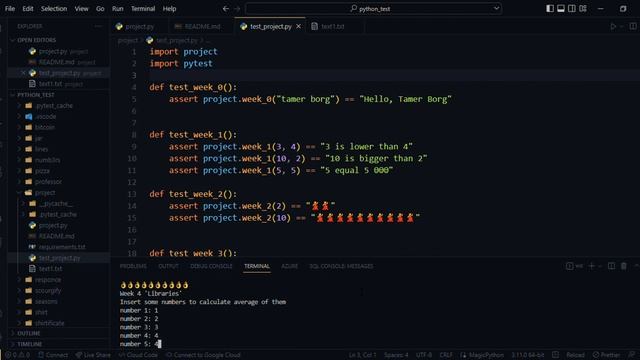Open the Help menu
The width and height of the screenshot is (640, 360).
pyautogui.click(x=169, y=9)
